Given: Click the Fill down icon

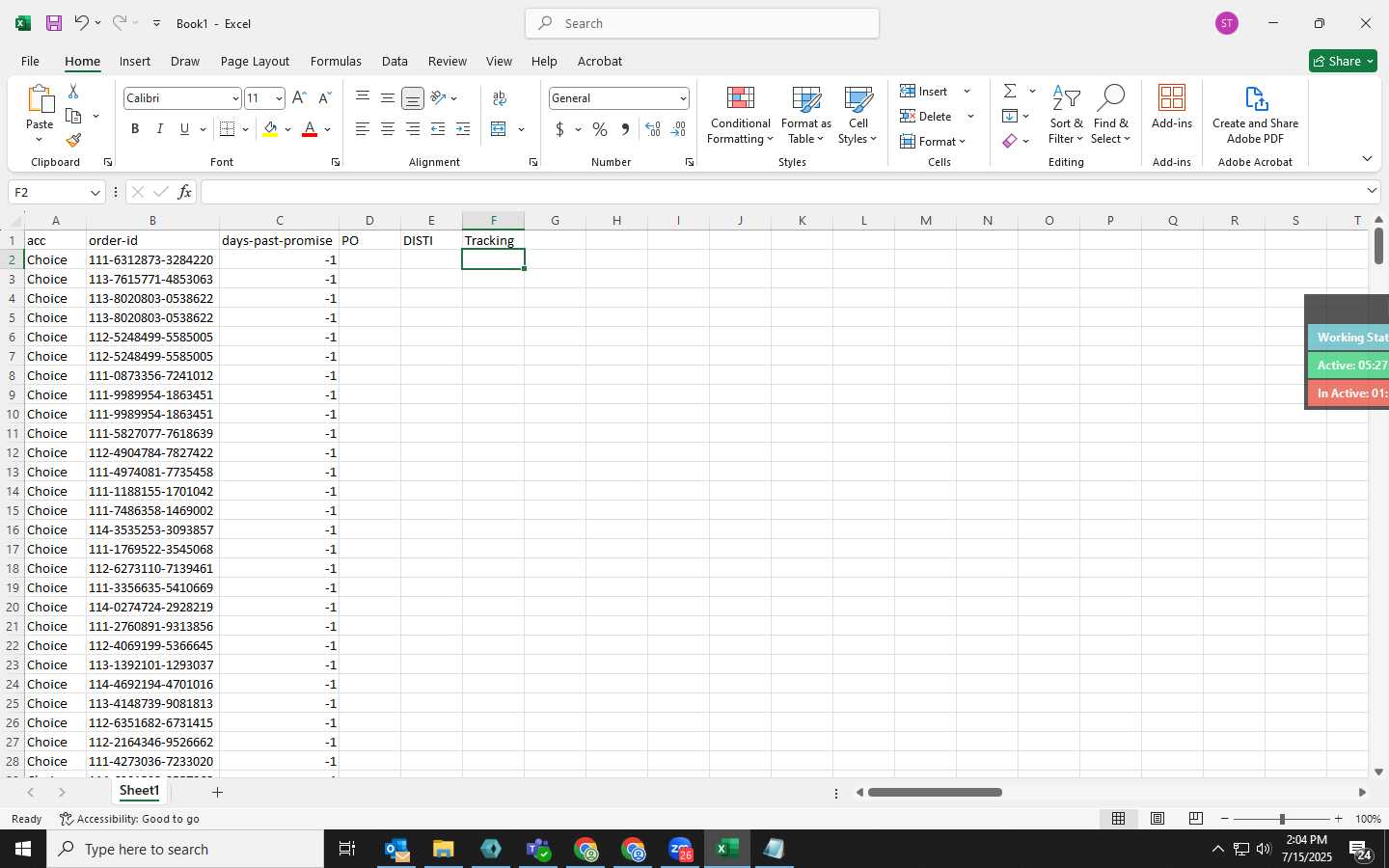Looking at the screenshot, I should click(1010, 116).
